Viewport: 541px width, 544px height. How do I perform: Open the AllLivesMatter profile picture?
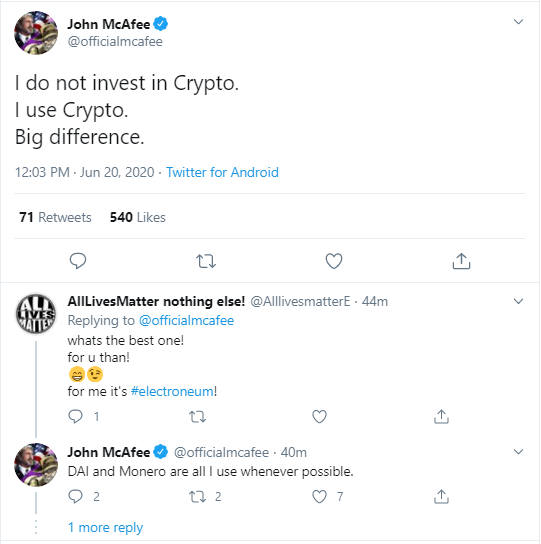(36, 314)
